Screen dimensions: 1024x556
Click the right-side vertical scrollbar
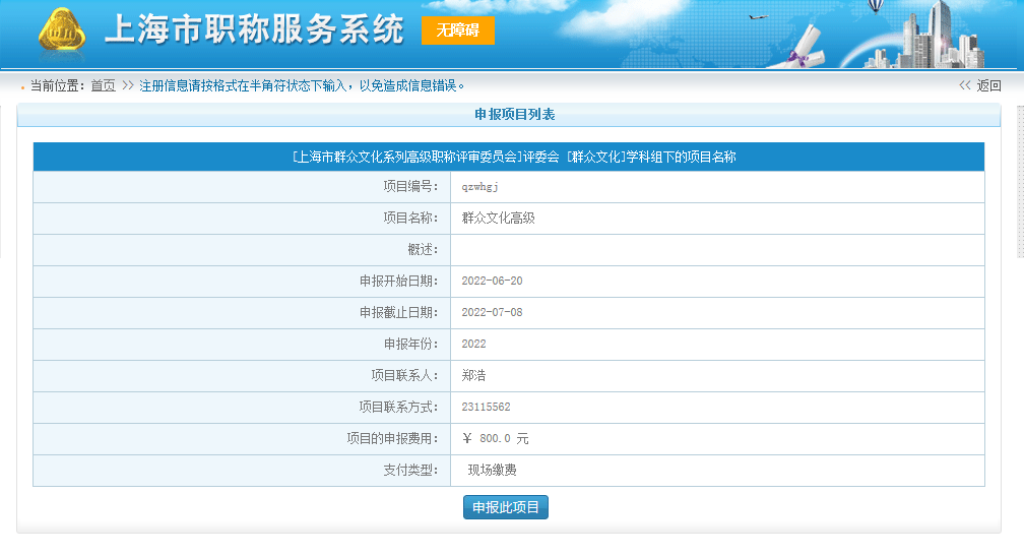point(1019,180)
